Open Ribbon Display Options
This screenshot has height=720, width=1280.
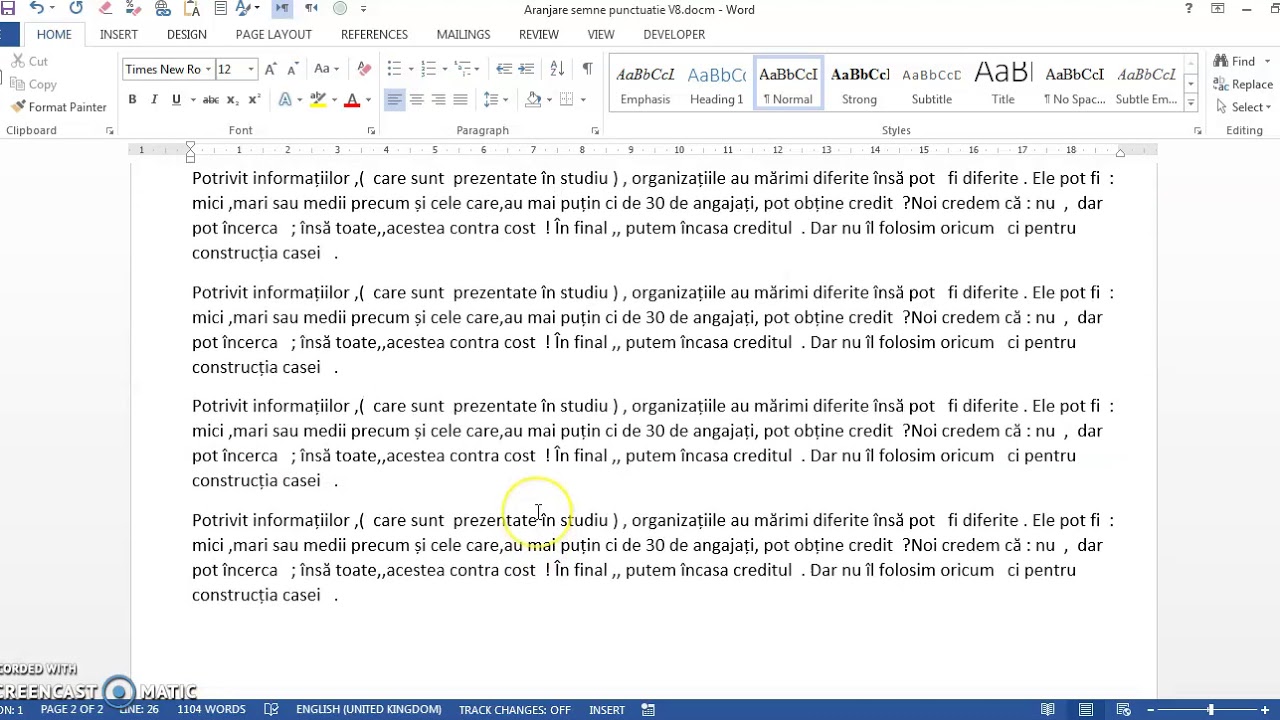(x=1218, y=9)
